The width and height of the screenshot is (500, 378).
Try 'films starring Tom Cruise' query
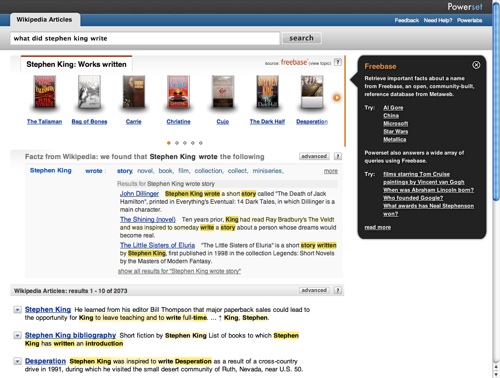(x=416, y=174)
